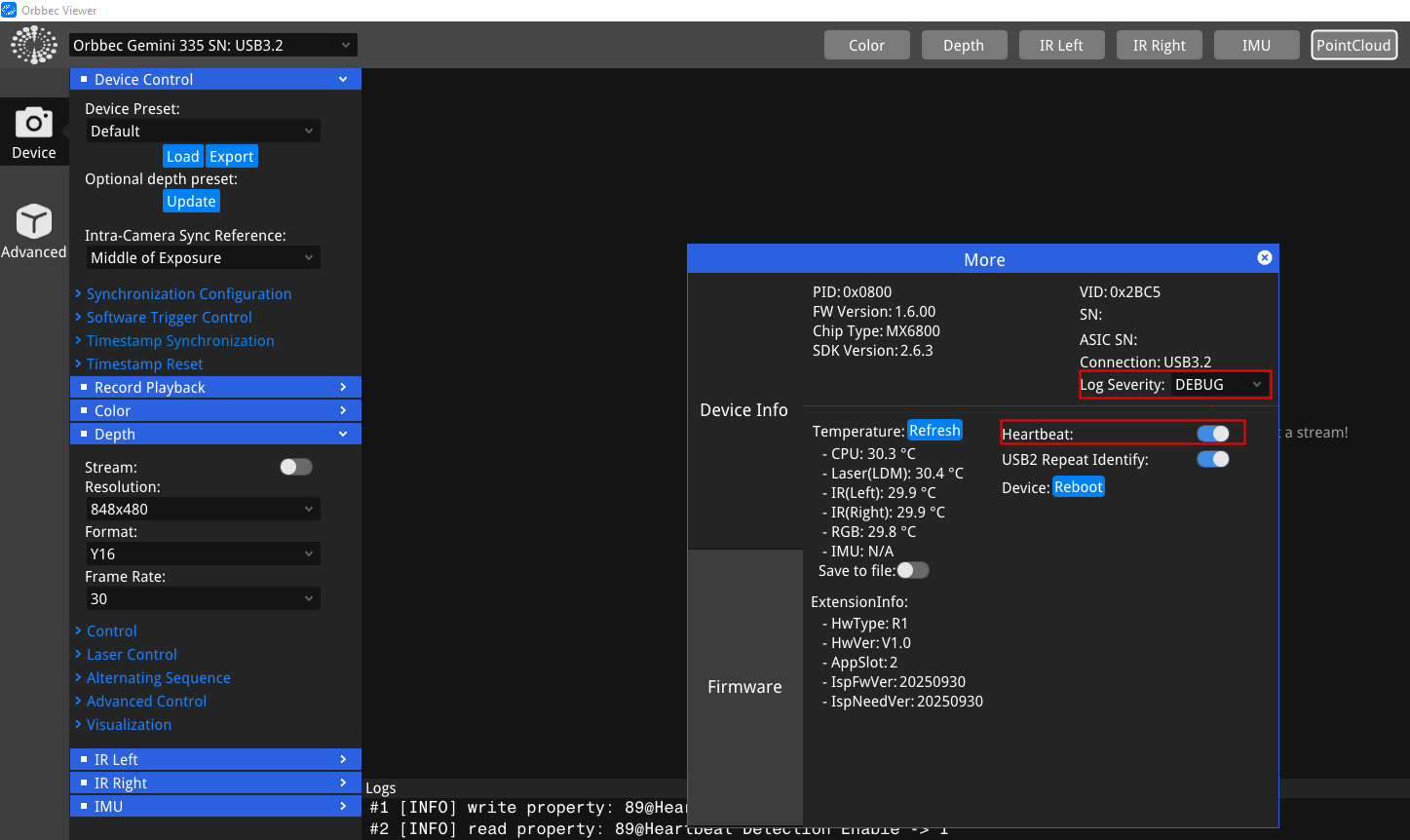Image resolution: width=1410 pixels, height=840 pixels.
Task: Toggle the Depth stream switch
Action: [295, 467]
